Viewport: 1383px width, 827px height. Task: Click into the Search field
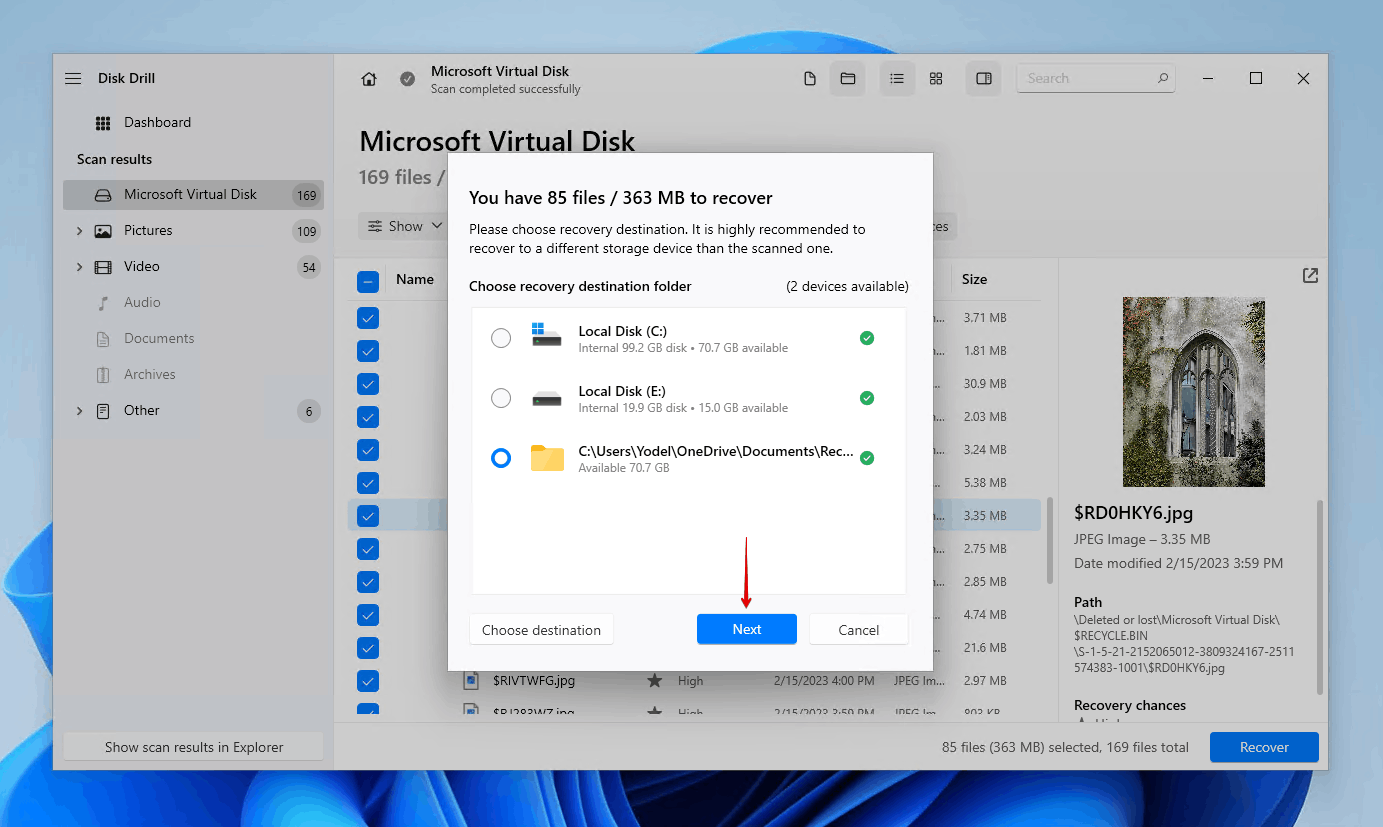(1095, 78)
